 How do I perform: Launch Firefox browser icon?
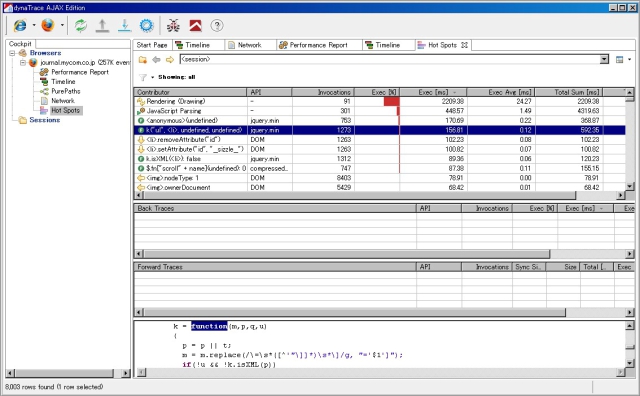[x=48, y=25]
